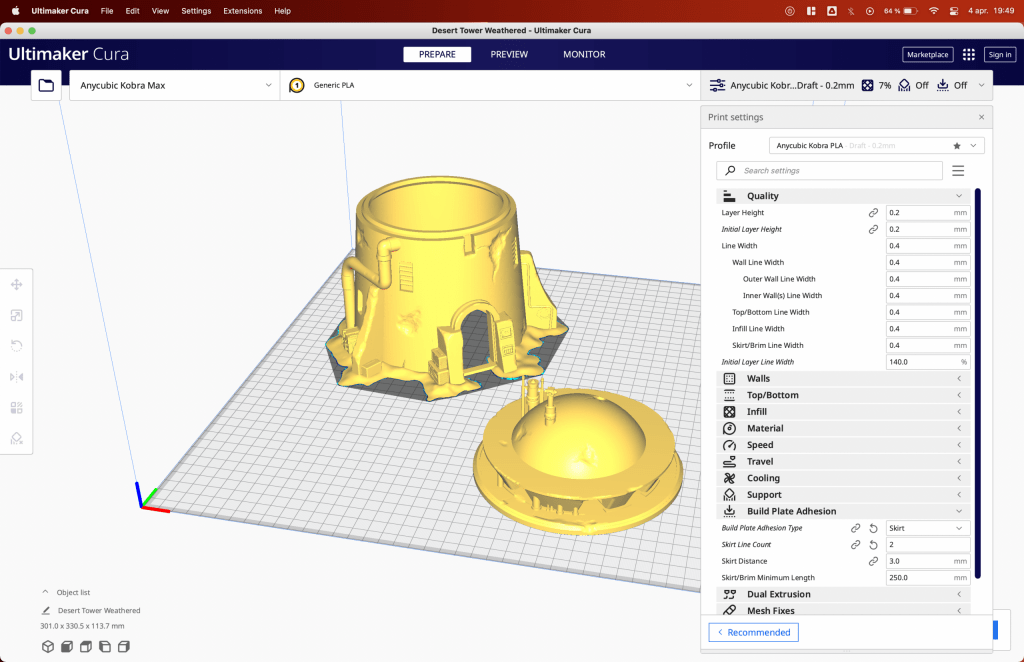Image resolution: width=1024 pixels, height=662 pixels.
Task: Click link icon for Skirt Line Count
Action: [856, 544]
